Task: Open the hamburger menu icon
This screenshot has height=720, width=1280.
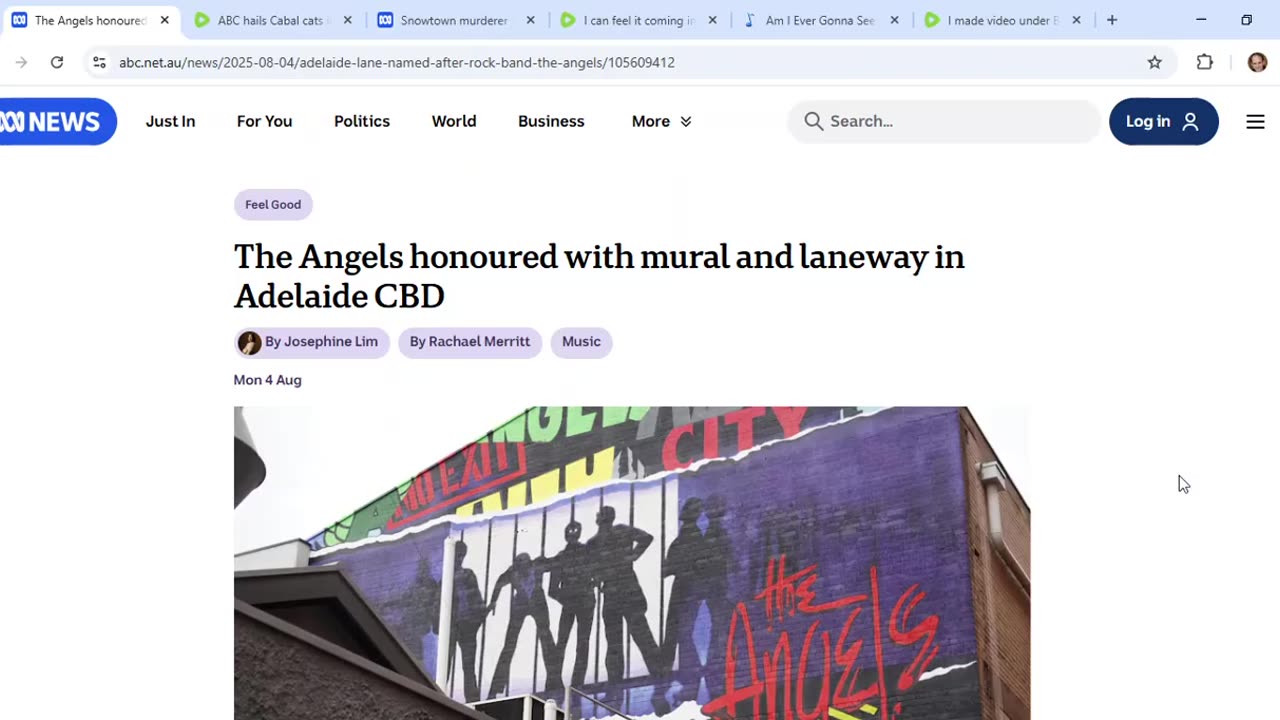Action: pyautogui.click(x=1255, y=122)
